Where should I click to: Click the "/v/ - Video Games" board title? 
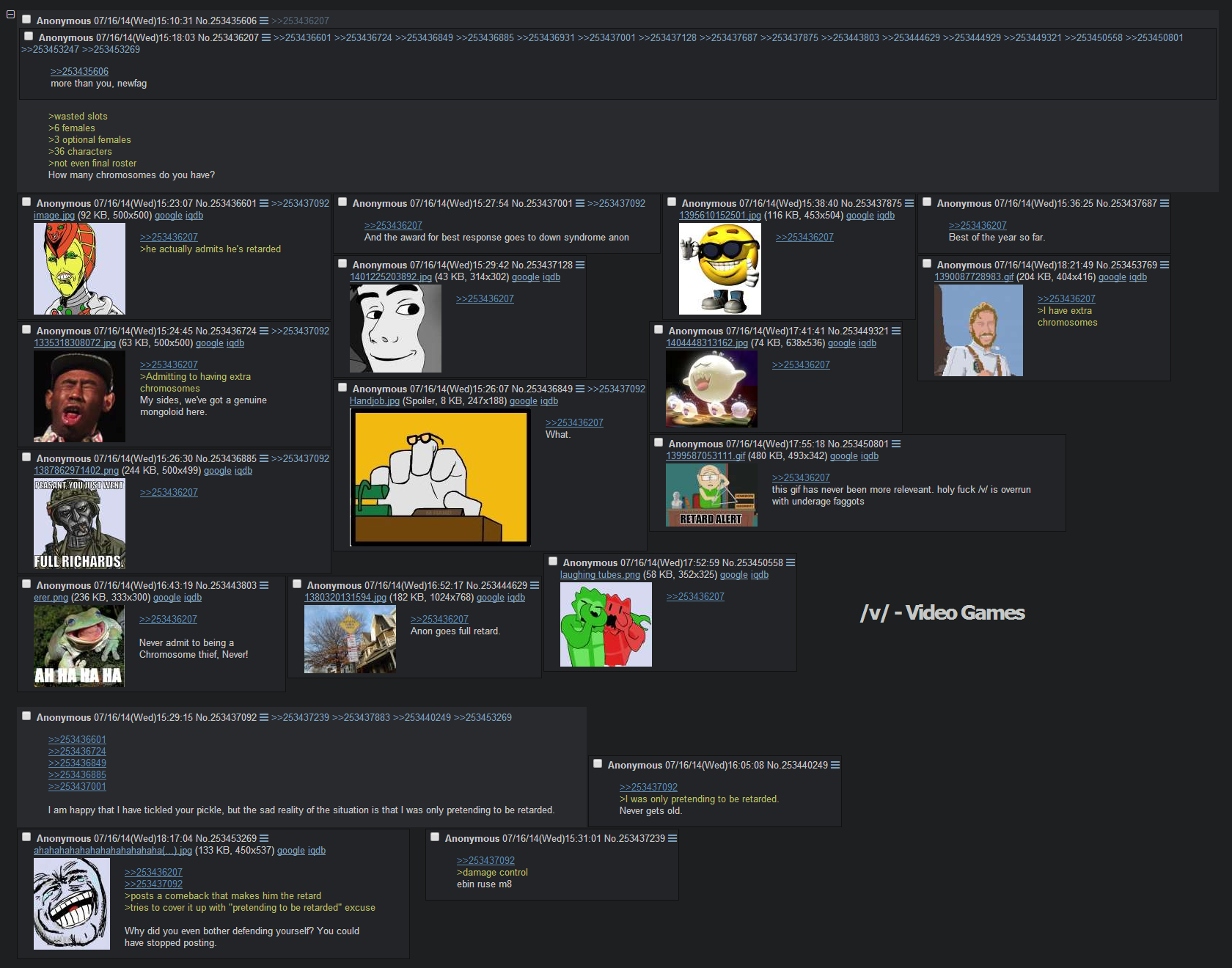[942, 613]
